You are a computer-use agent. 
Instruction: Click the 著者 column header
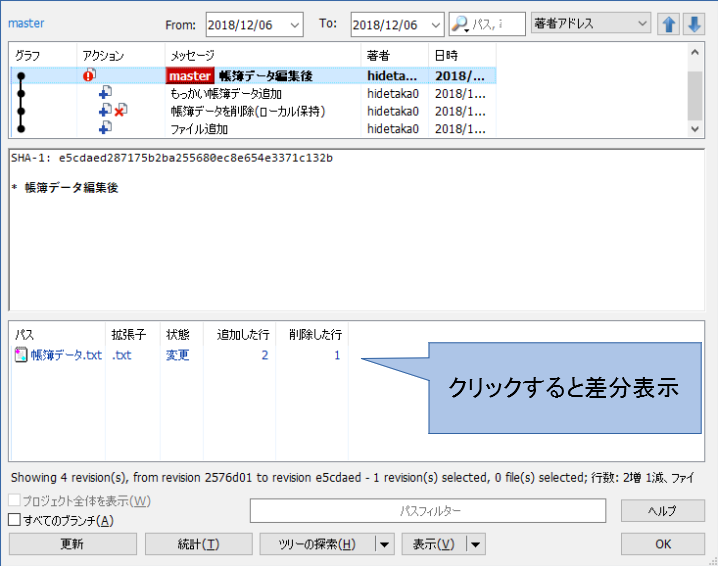(x=395, y=56)
